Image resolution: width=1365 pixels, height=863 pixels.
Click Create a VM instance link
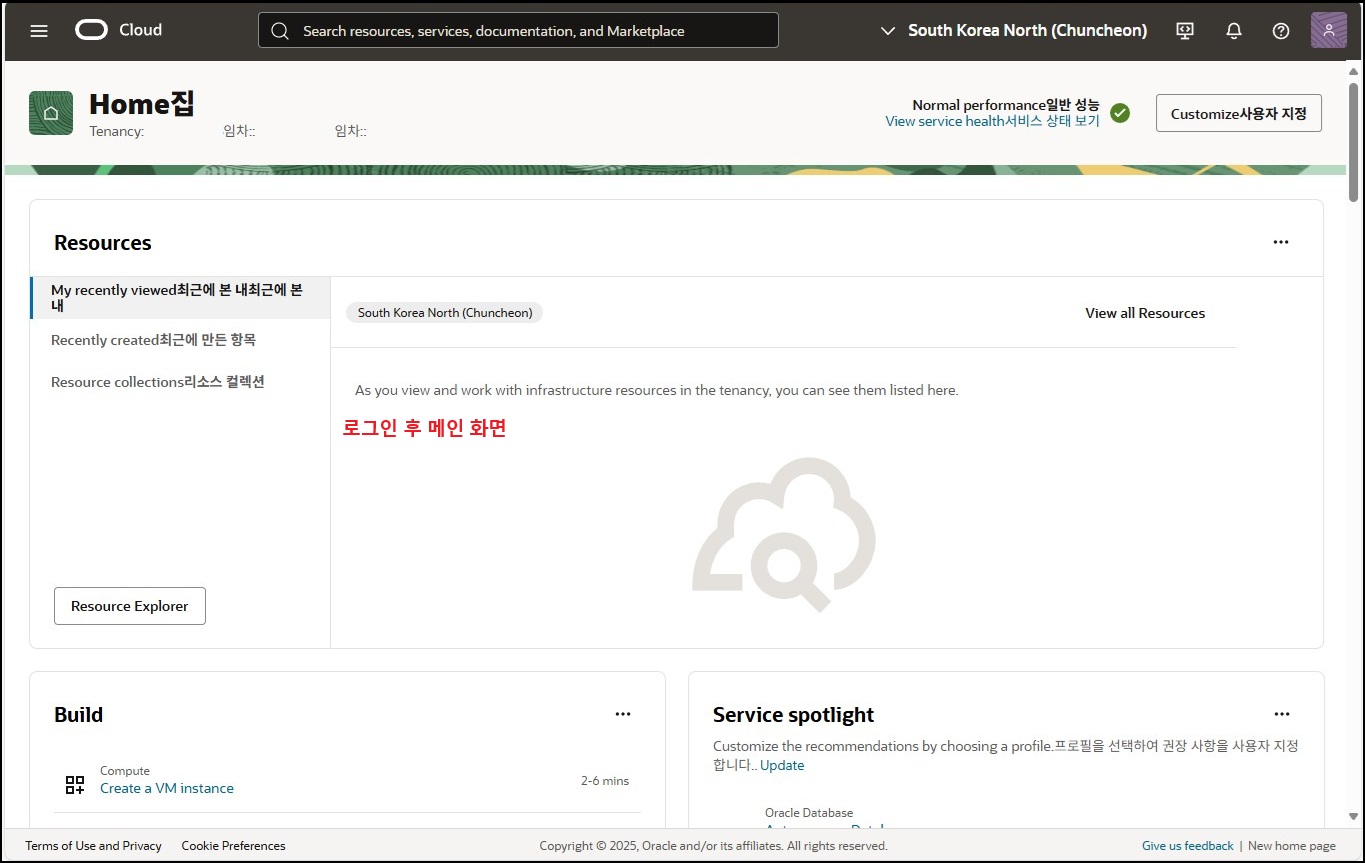click(167, 788)
